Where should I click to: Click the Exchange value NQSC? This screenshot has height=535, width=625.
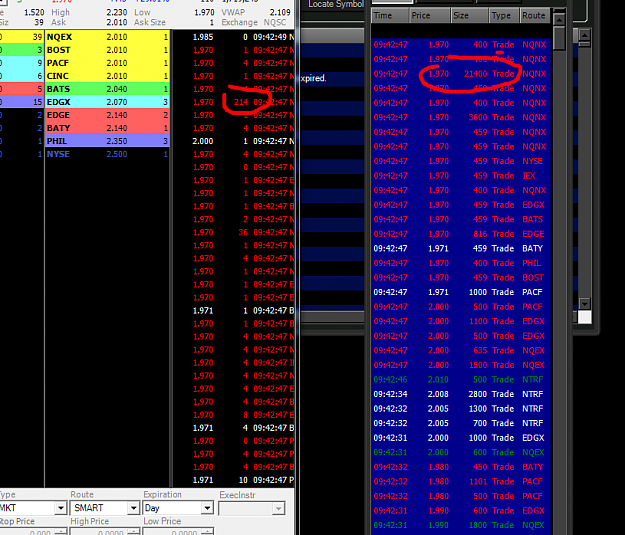click(275, 22)
